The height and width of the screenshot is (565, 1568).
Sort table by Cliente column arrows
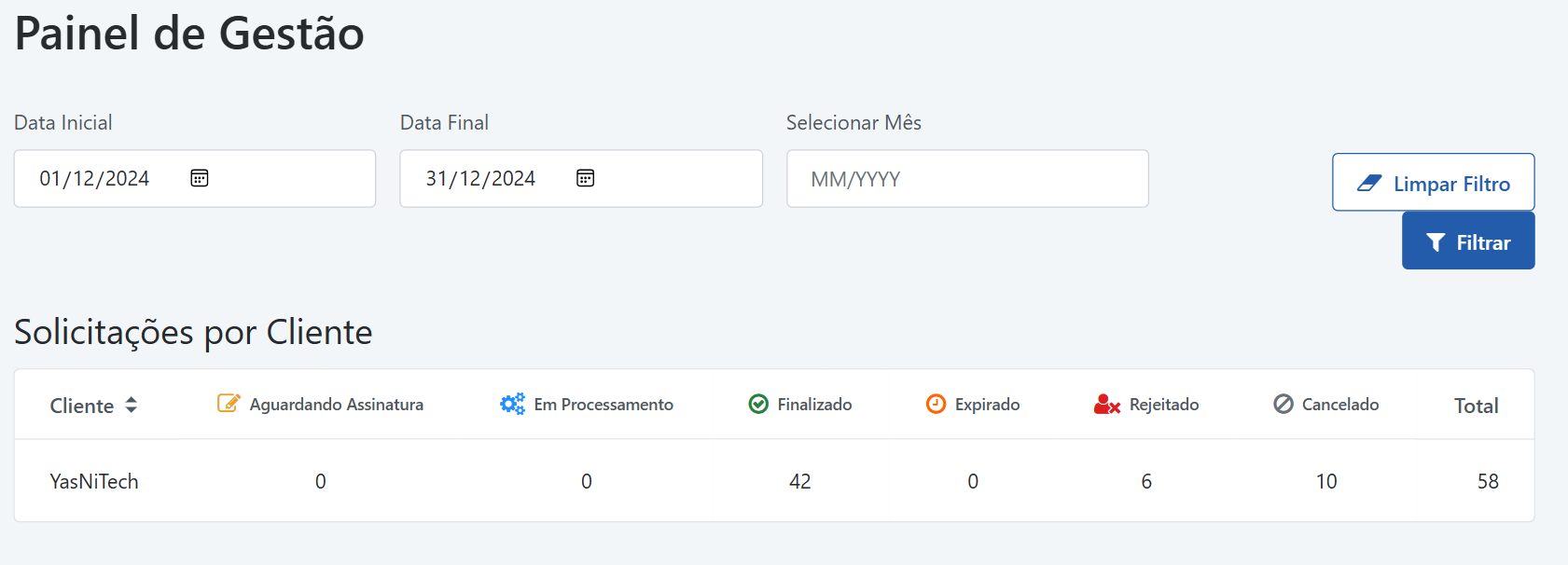[132, 405]
